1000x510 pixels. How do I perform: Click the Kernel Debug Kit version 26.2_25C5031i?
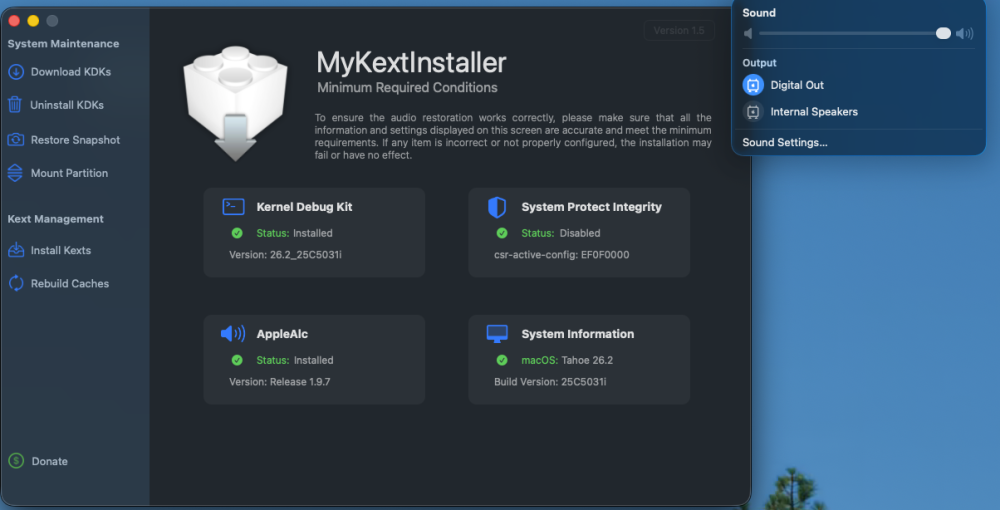click(x=285, y=254)
